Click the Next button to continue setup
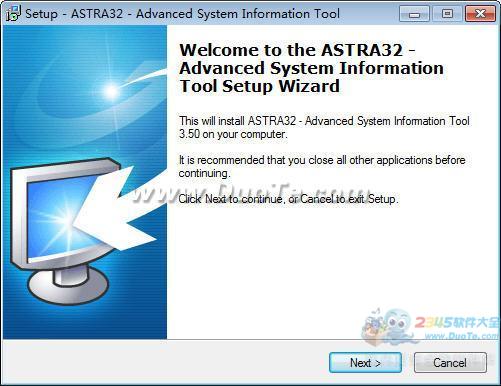 (365, 362)
